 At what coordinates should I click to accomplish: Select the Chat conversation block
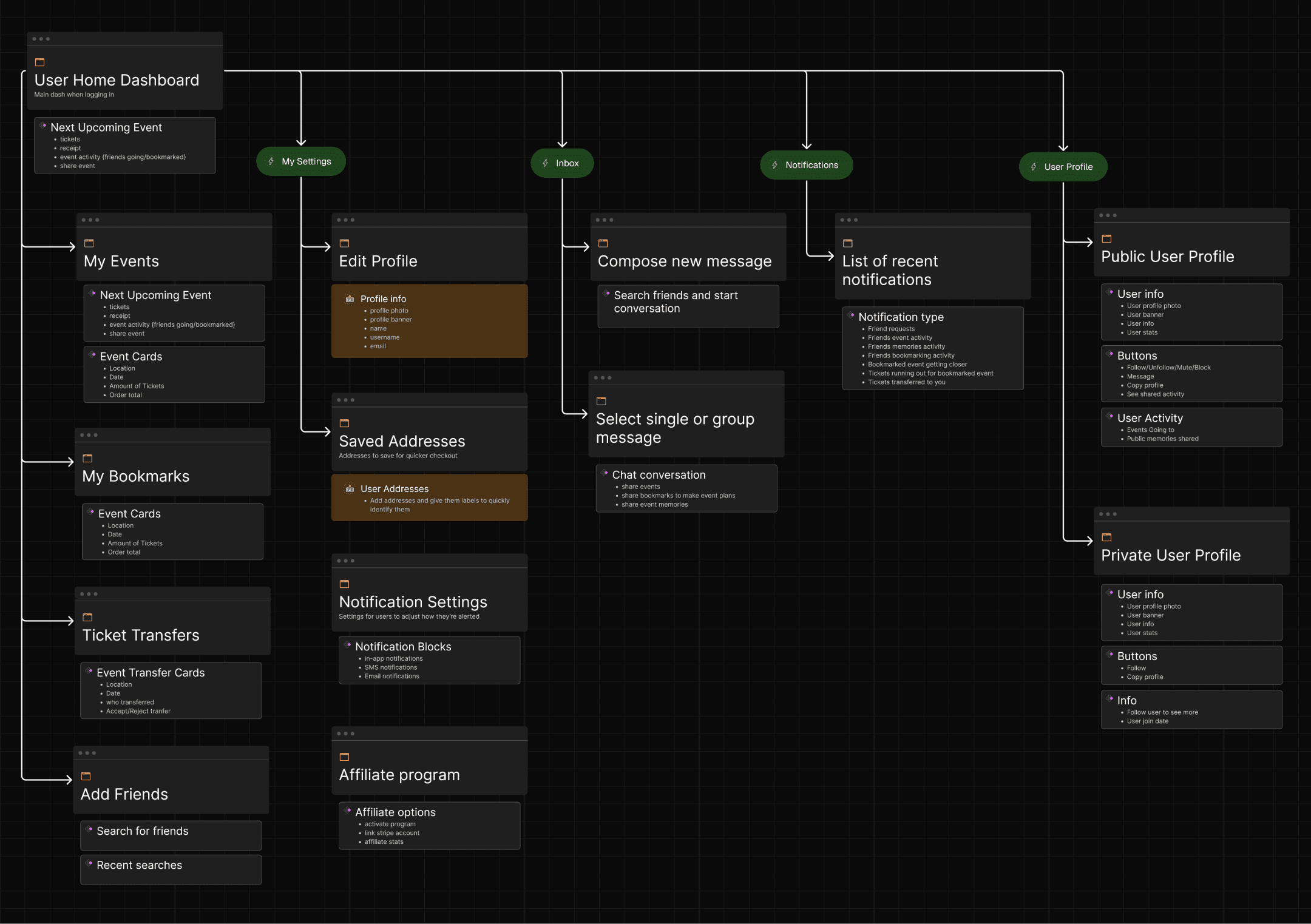(x=659, y=475)
